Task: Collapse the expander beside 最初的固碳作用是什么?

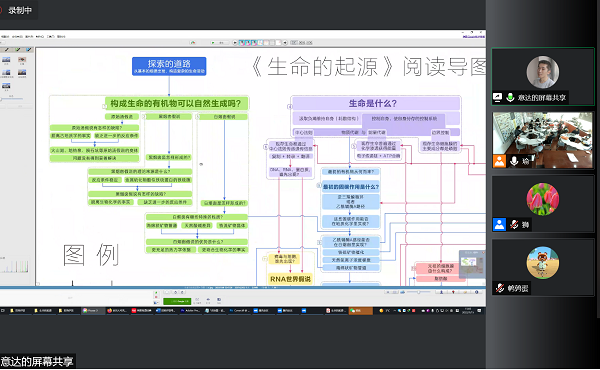Action: [x=319, y=186]
